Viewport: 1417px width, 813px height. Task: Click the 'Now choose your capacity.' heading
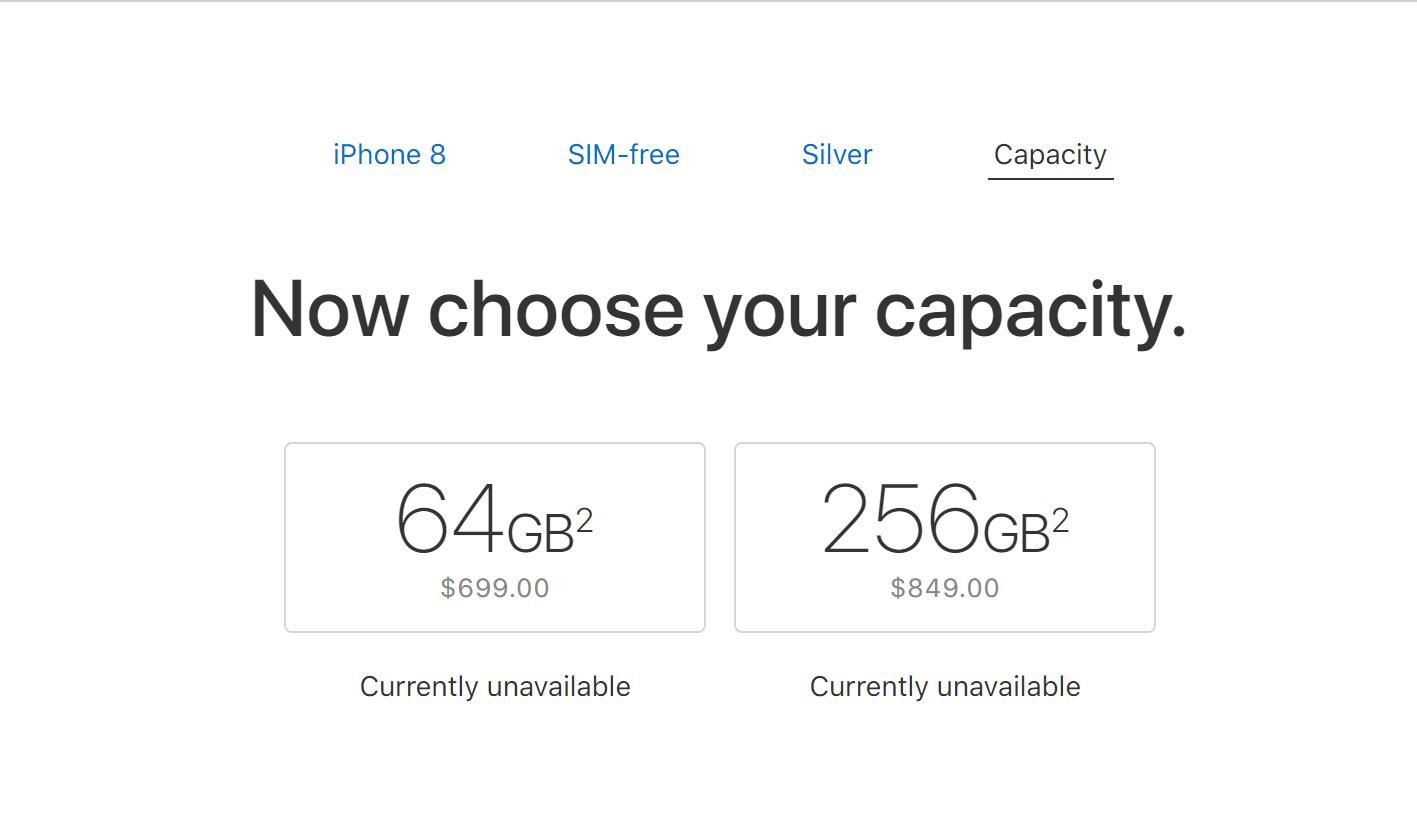pos(718,310)
